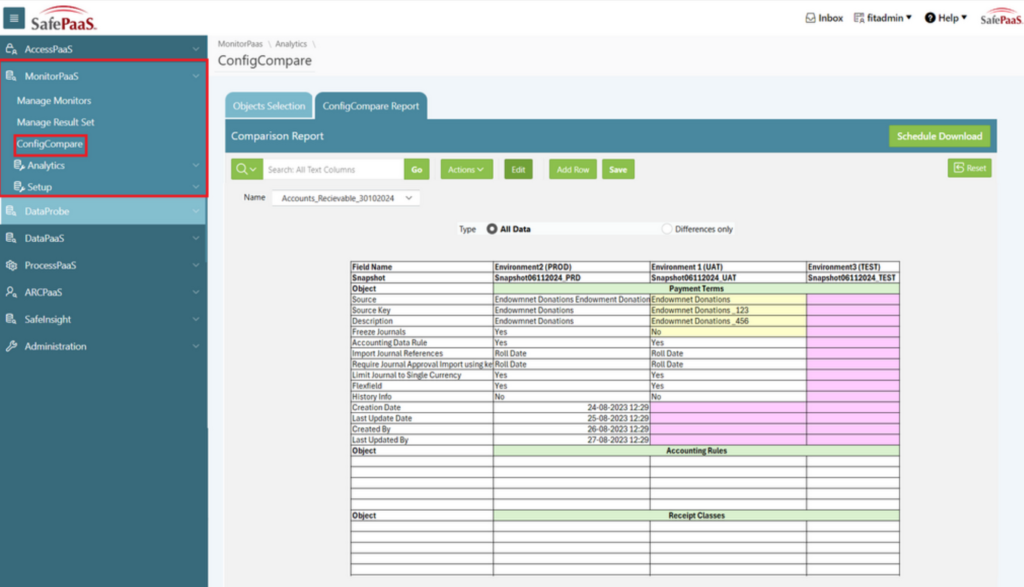
Task: Click the Schedule Download button
Action: tap(939, 136)
